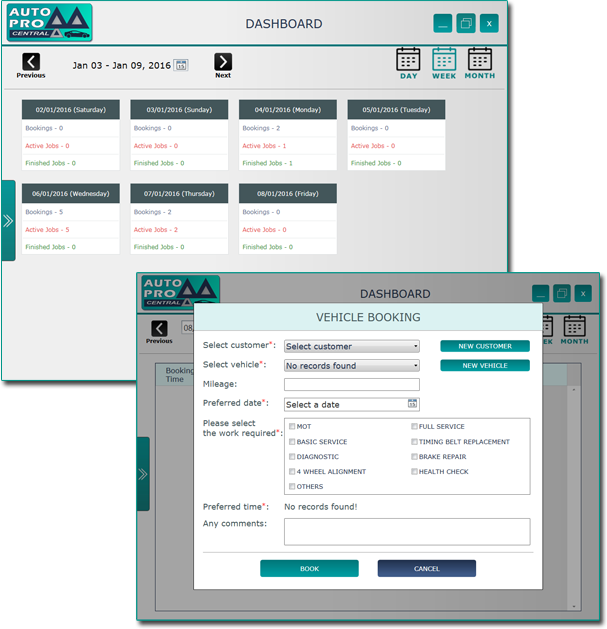Image resolution: width=607 pixels, height=629 pixels.
Task: Click 'Active Jobs - 2' under Thursday
Action: [x=156, y=229]
